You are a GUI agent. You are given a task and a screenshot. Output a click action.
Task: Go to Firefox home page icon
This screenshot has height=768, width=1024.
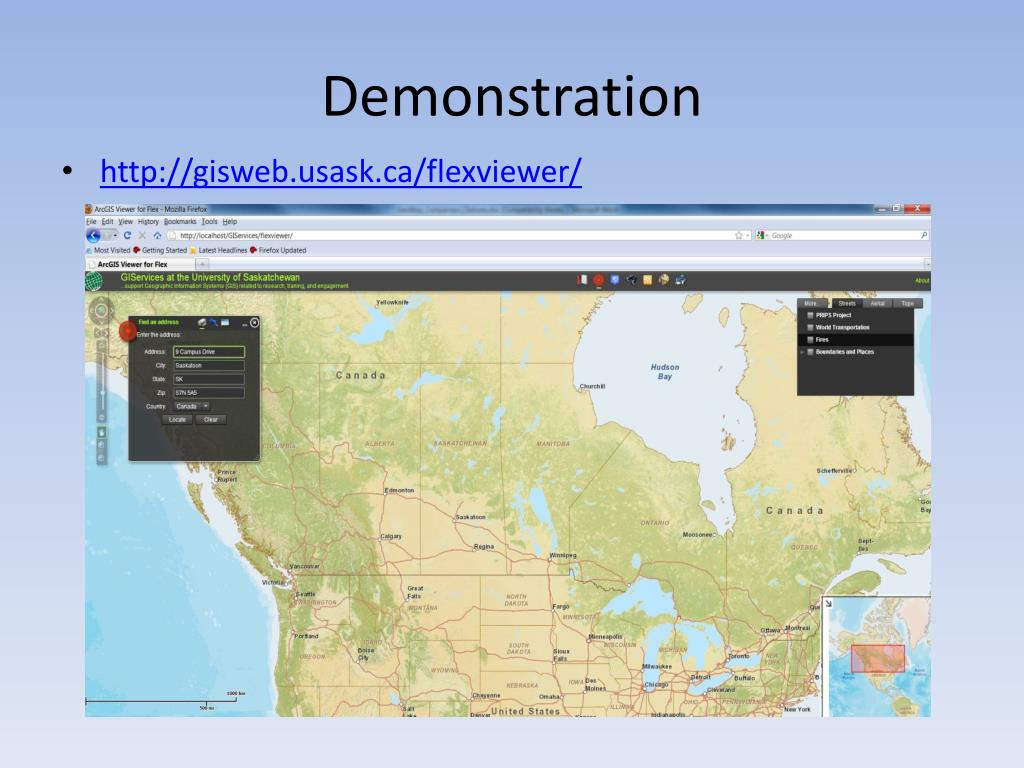click(x=157, y=235)
